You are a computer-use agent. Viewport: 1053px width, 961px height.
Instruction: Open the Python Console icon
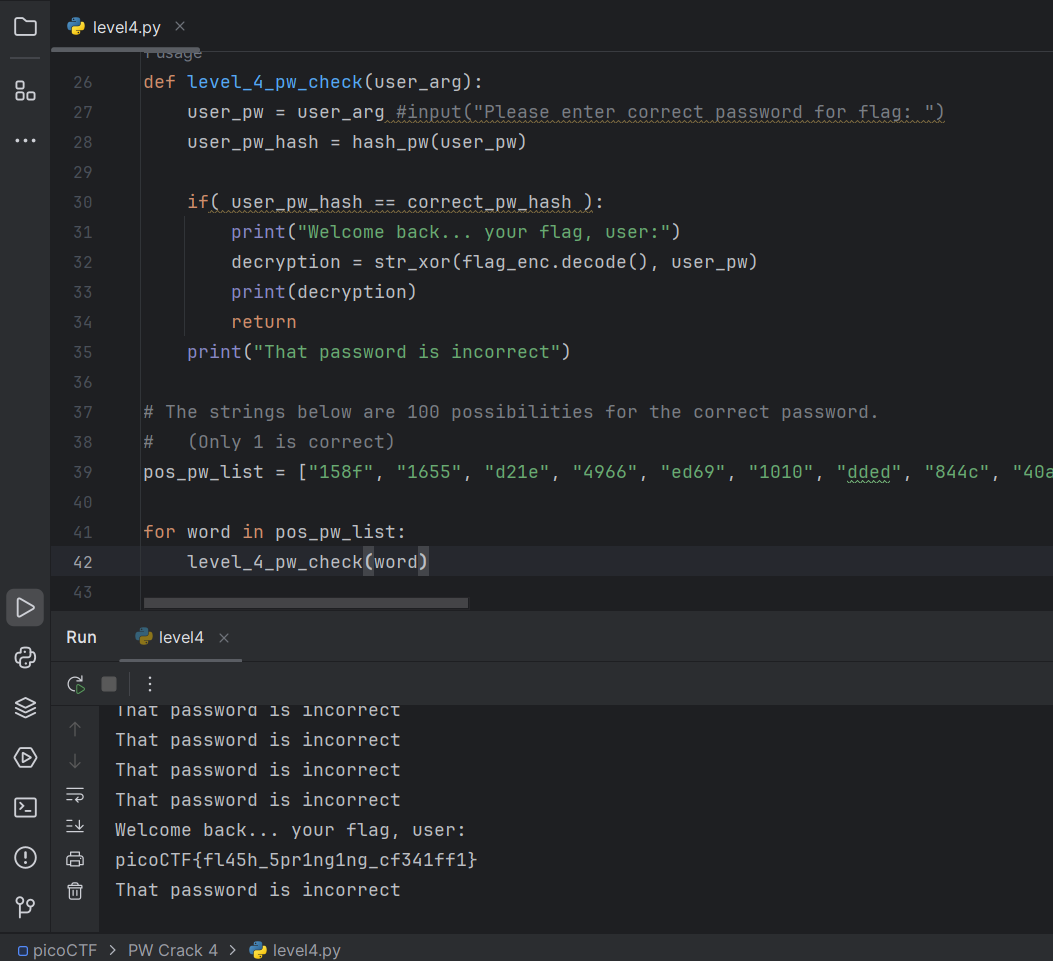pos(25,657)
